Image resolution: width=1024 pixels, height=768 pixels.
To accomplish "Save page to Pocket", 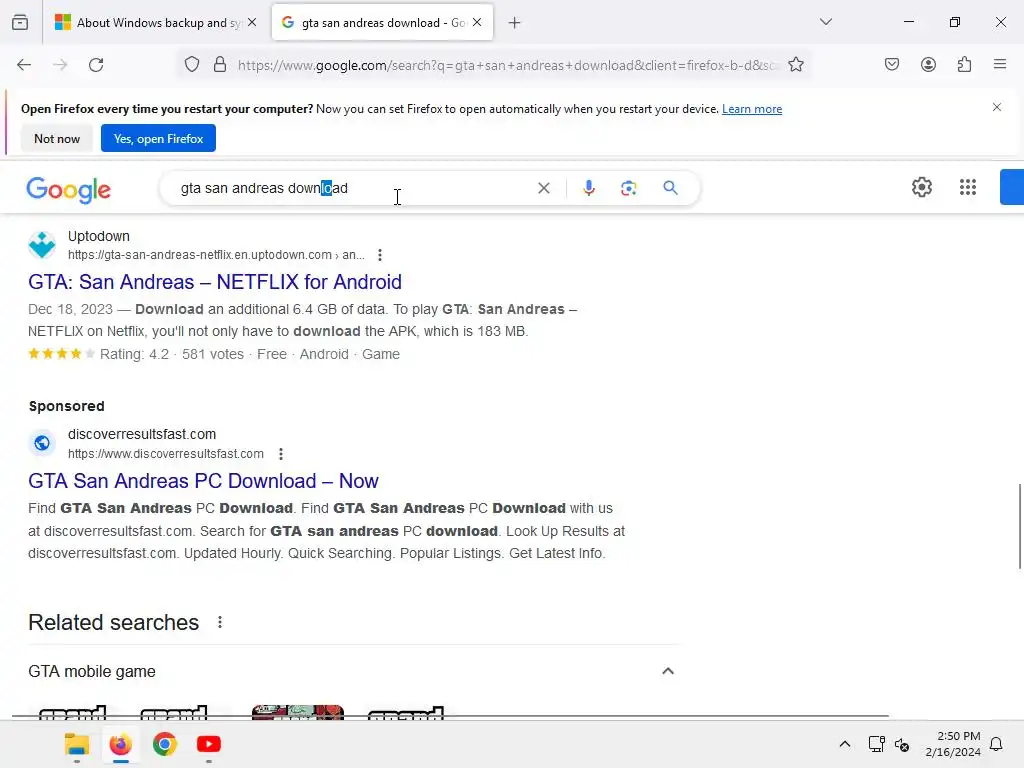I will [x=892, y=64].
